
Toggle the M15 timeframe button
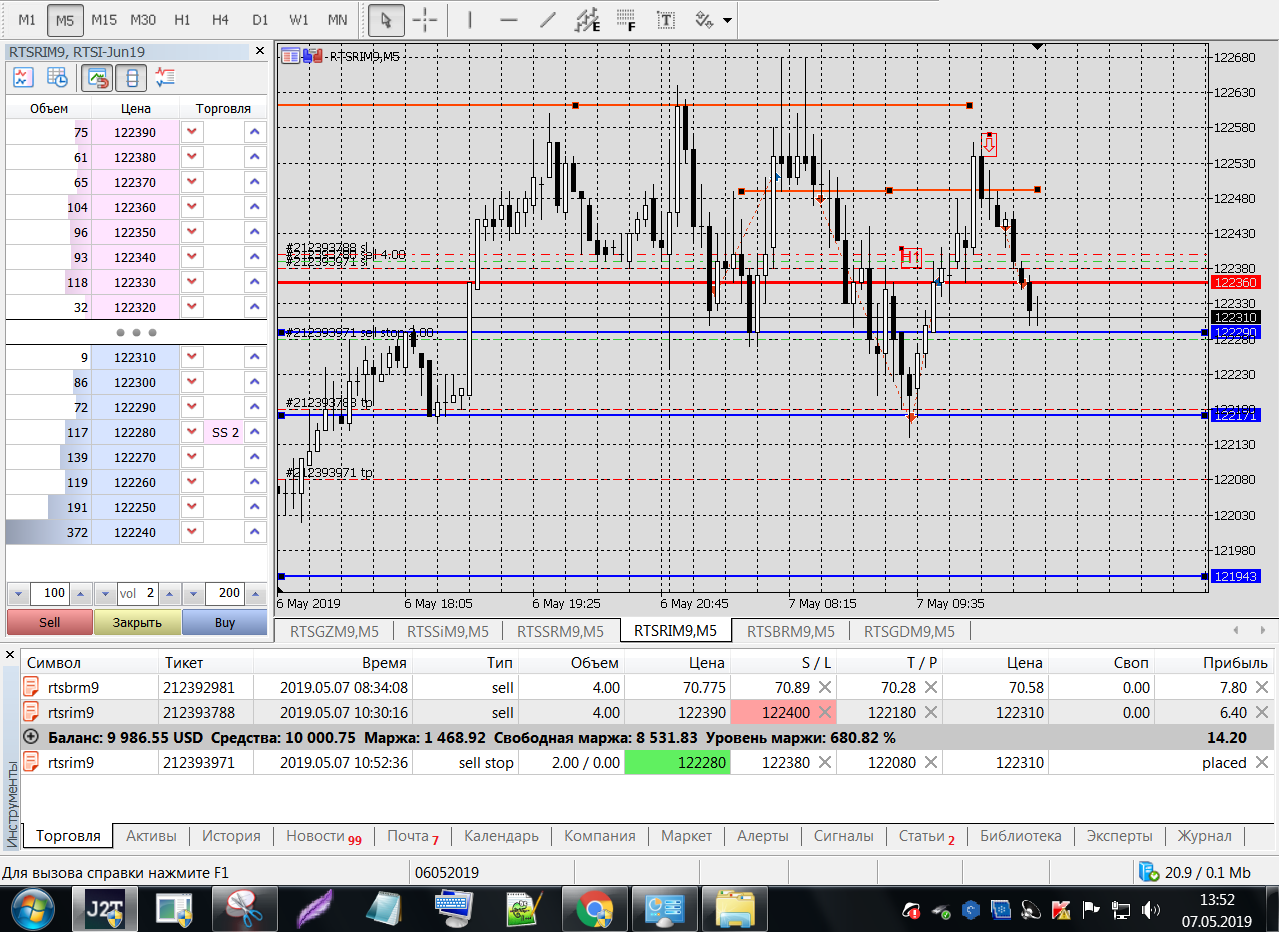click(x=103, y=19)
